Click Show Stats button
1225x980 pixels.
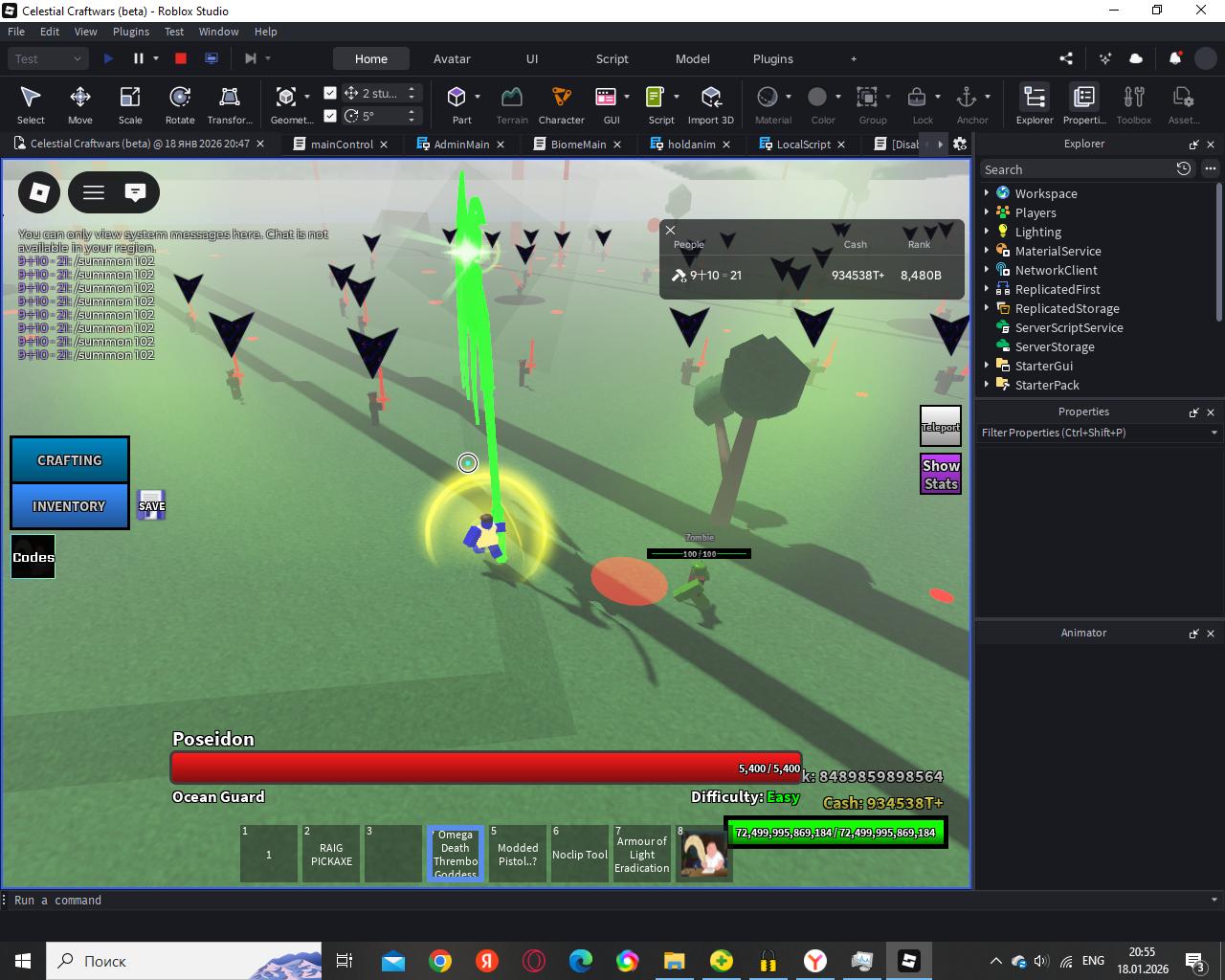click(x=940, y=474)
